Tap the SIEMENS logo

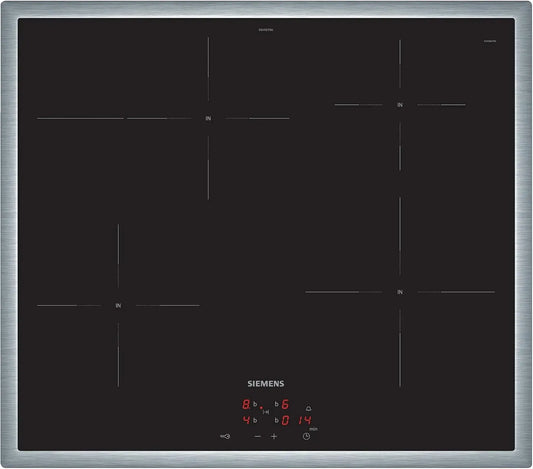click(266, 384)
